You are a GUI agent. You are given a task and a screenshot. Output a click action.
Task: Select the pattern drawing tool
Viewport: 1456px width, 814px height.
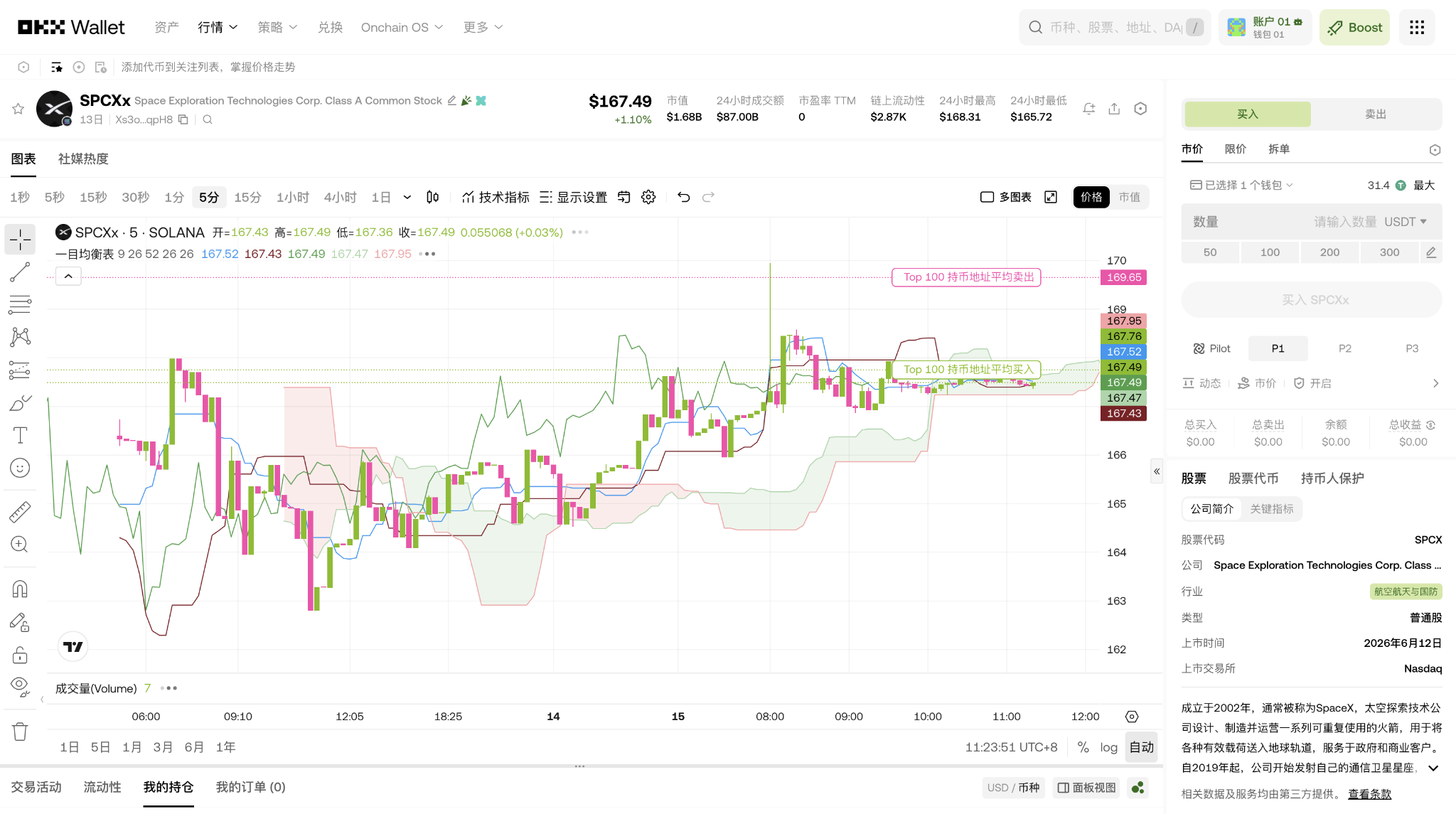pos(20,337)
